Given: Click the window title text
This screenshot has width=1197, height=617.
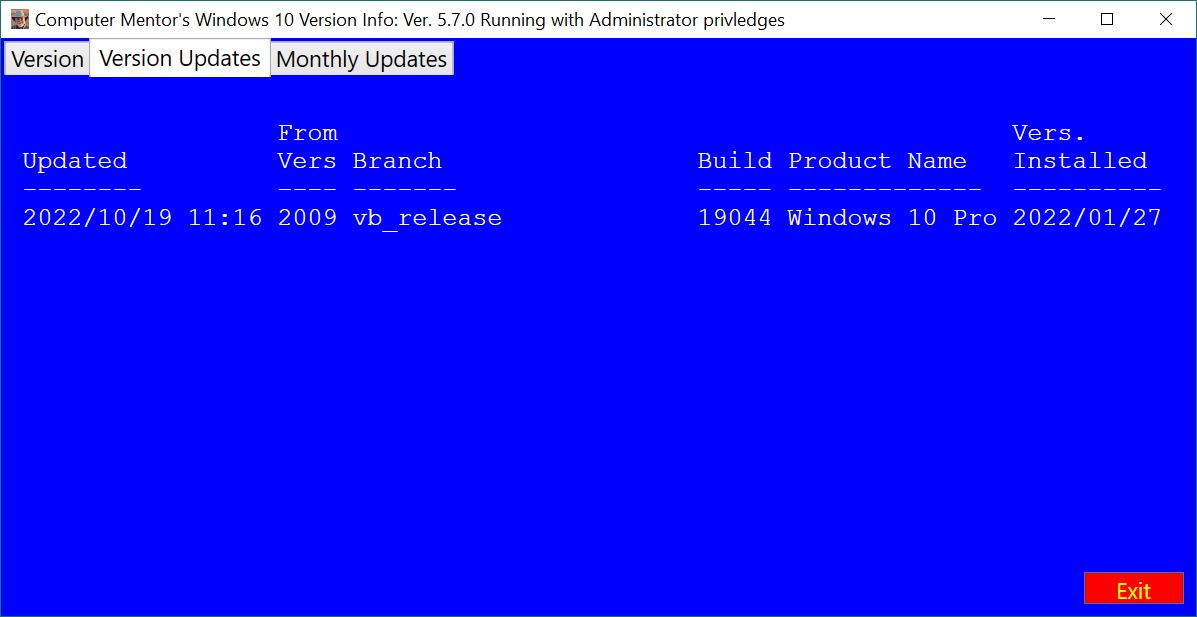Looking at the screenshot, I should pos(410,20).
